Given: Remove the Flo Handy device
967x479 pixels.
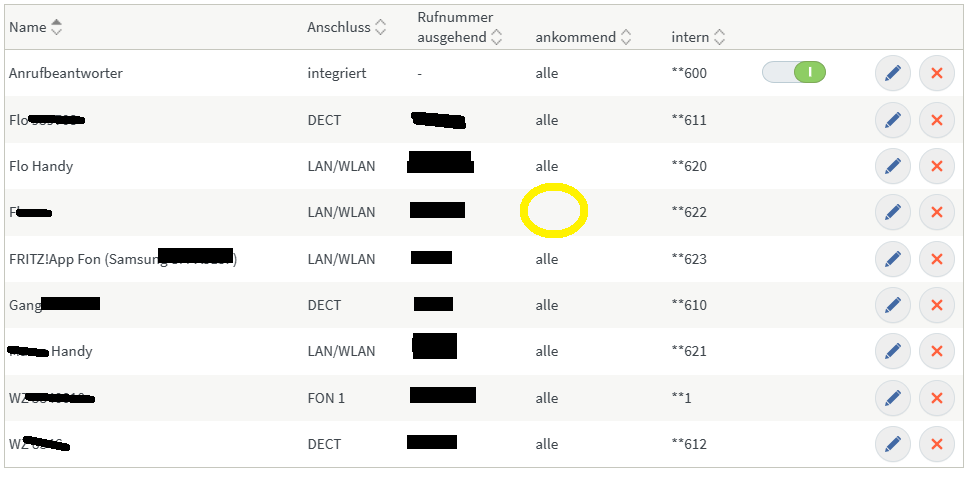Looking at the screenshot, I should 937,166.
